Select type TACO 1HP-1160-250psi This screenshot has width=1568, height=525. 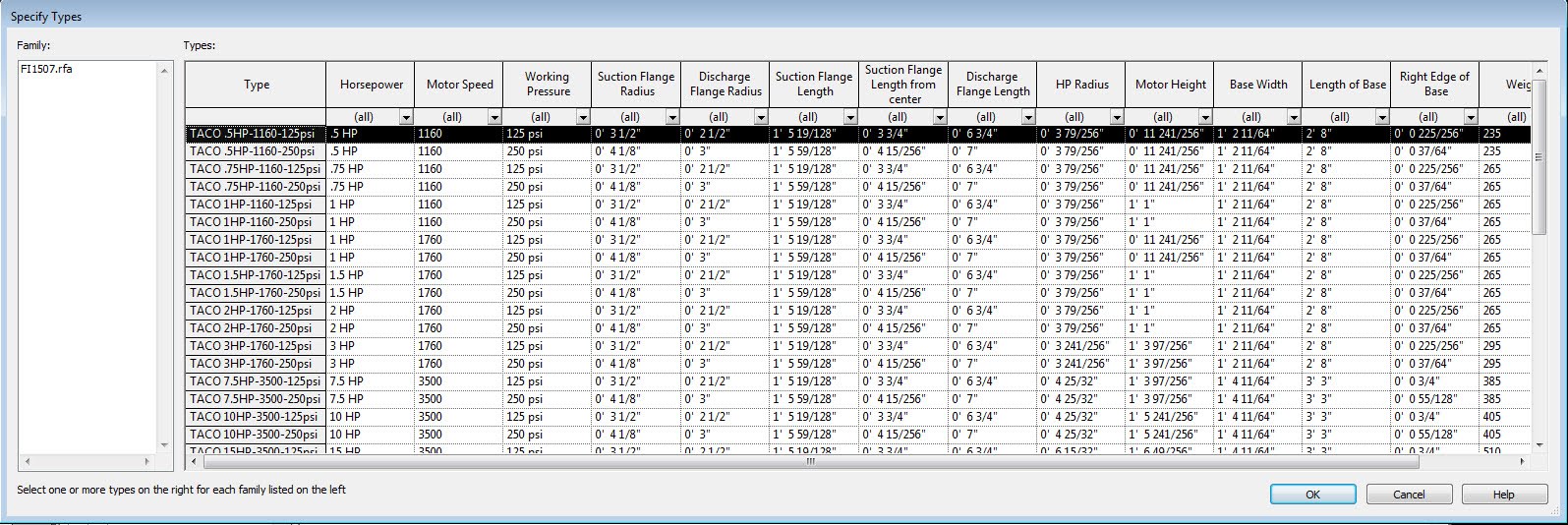256,222
